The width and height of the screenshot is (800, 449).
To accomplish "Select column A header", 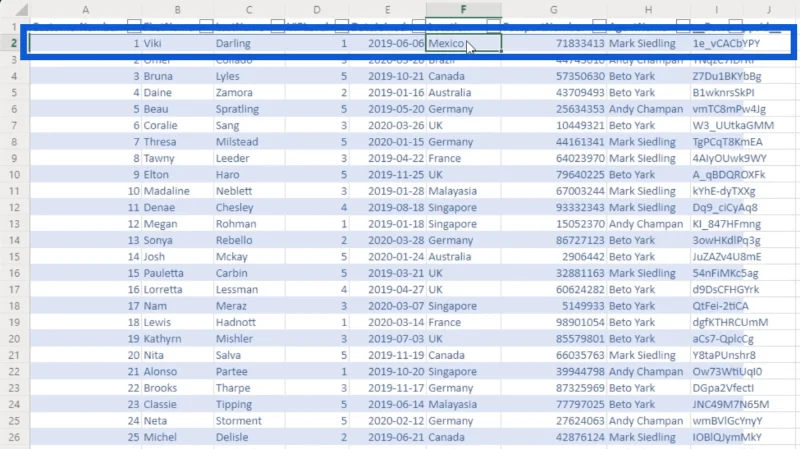I will click(x=85, y=10).
